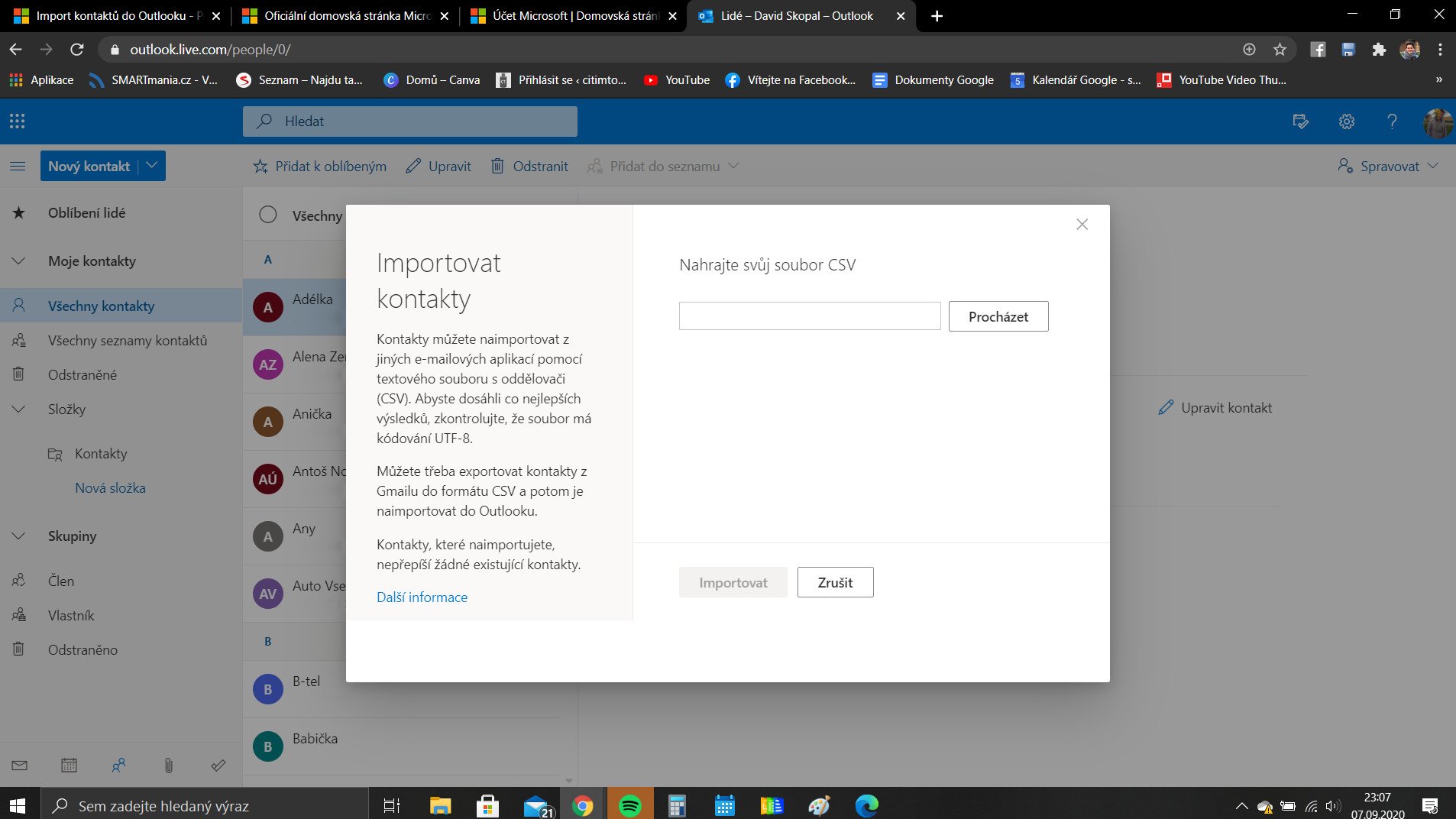Screen dimensions: 1456x819
Task: Open Spotify from the taskbar
Action: [629, 805]
